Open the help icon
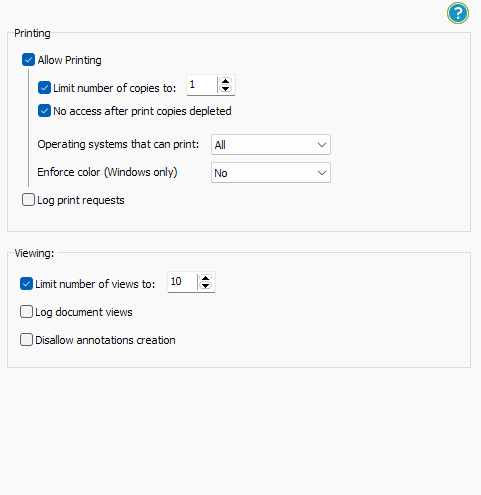 coord(458,13)
